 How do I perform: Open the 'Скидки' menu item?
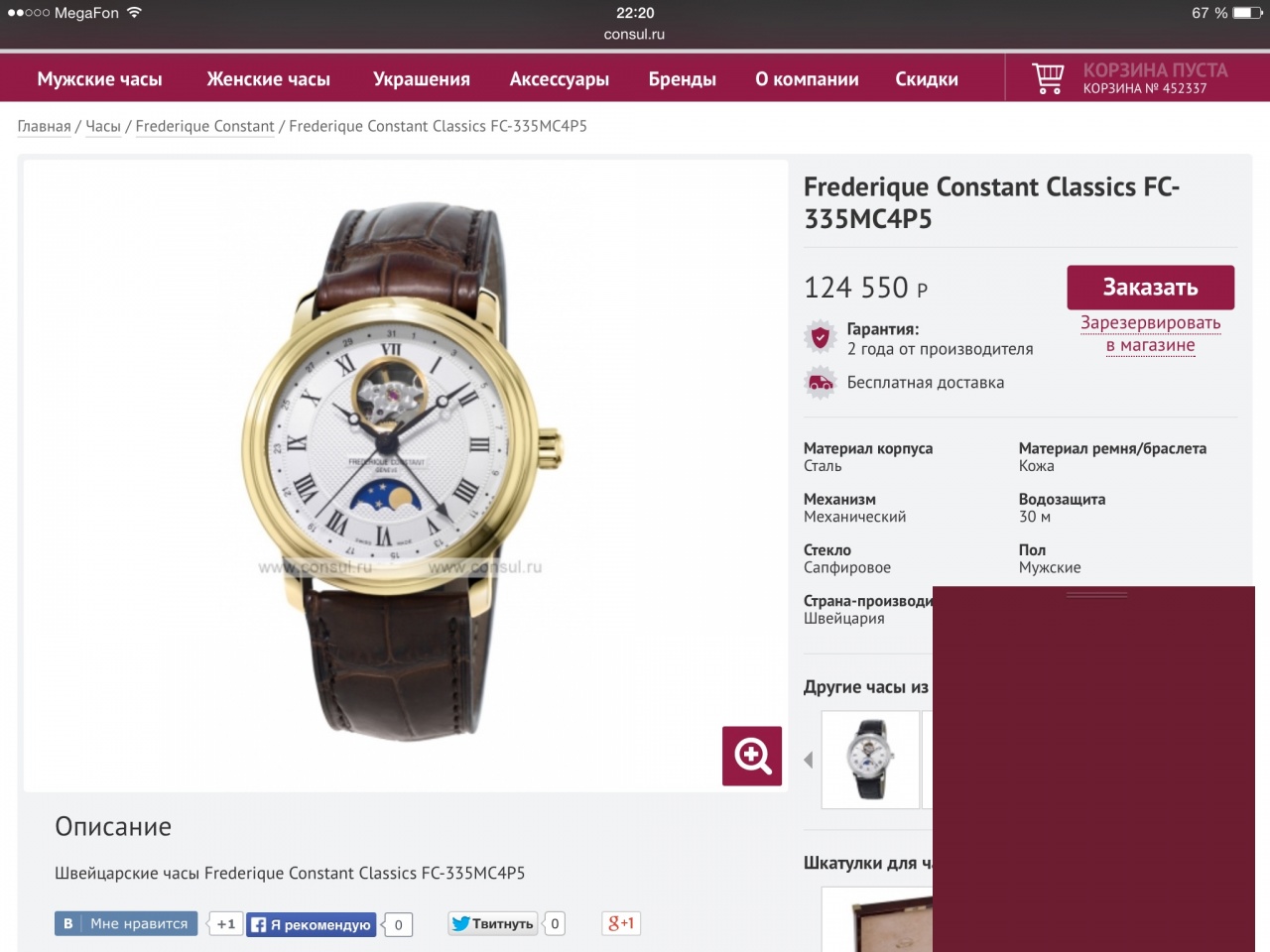(927, 79)
